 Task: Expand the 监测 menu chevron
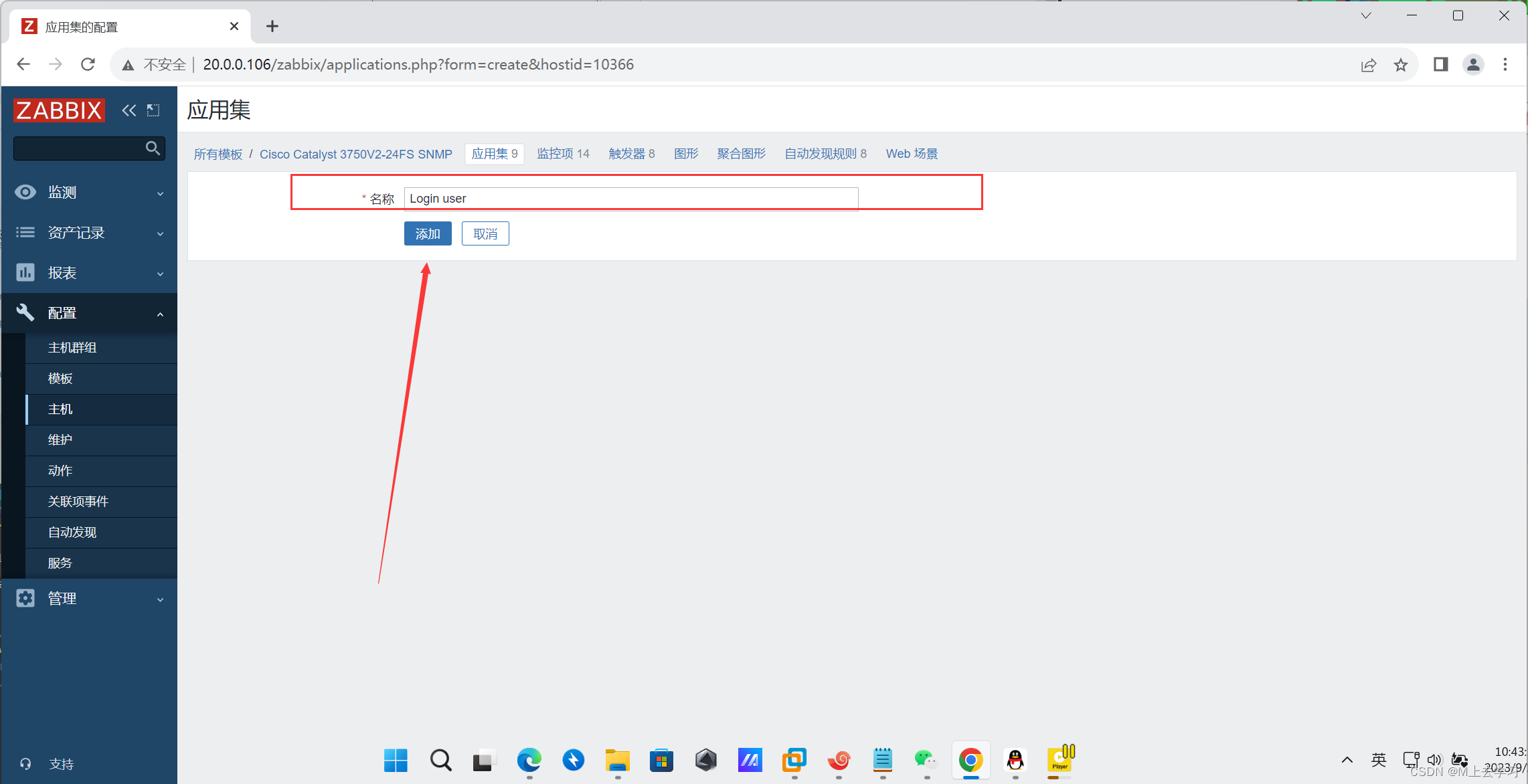tap(160, 194)
